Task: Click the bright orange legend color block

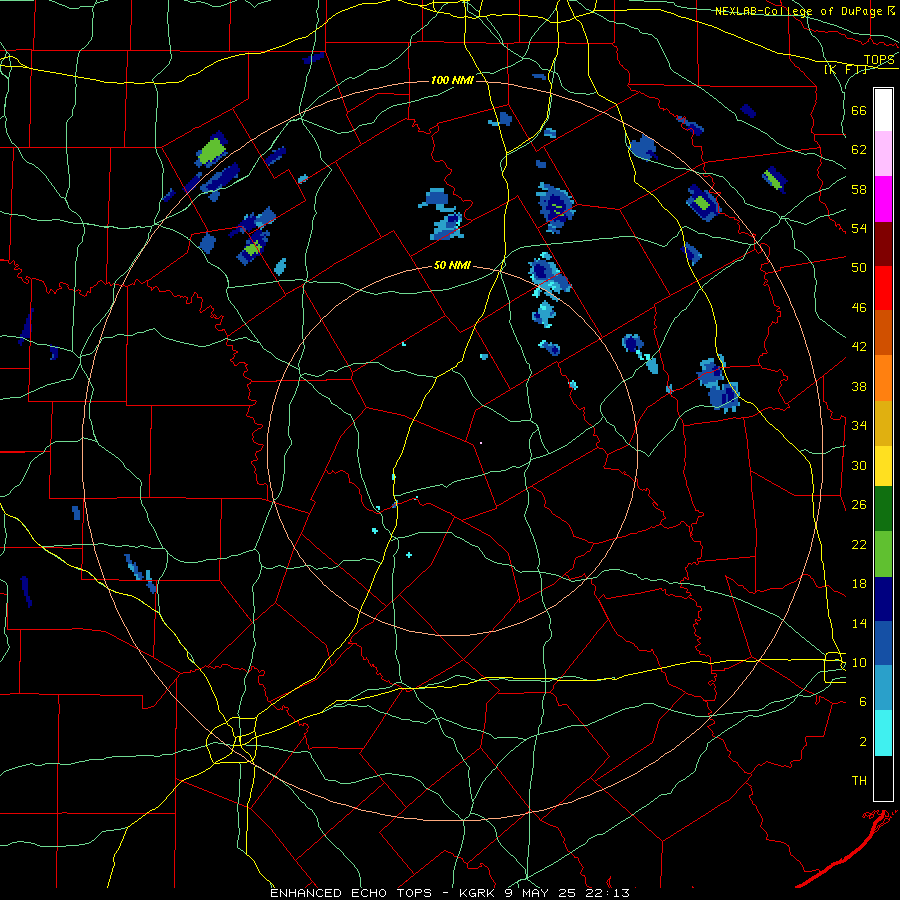Action: click(883, 378)
